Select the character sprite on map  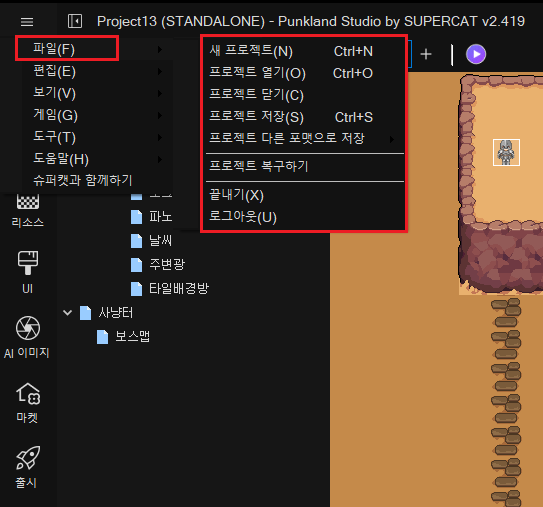[x=506, y=152]
